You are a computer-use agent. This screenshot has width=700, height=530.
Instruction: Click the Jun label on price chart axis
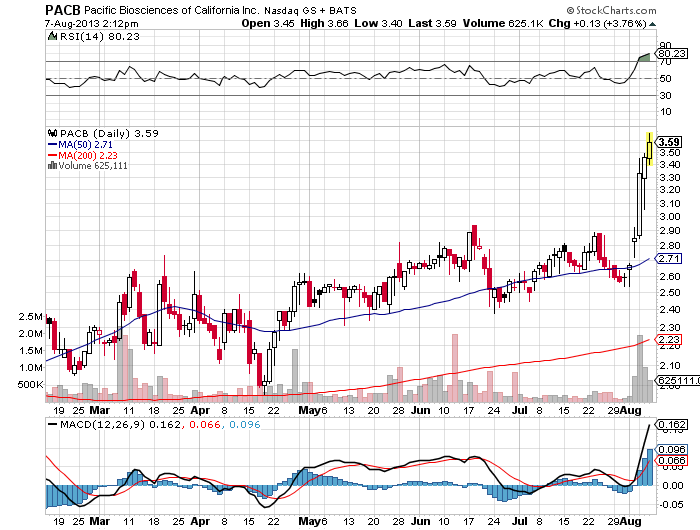(420, 410)
